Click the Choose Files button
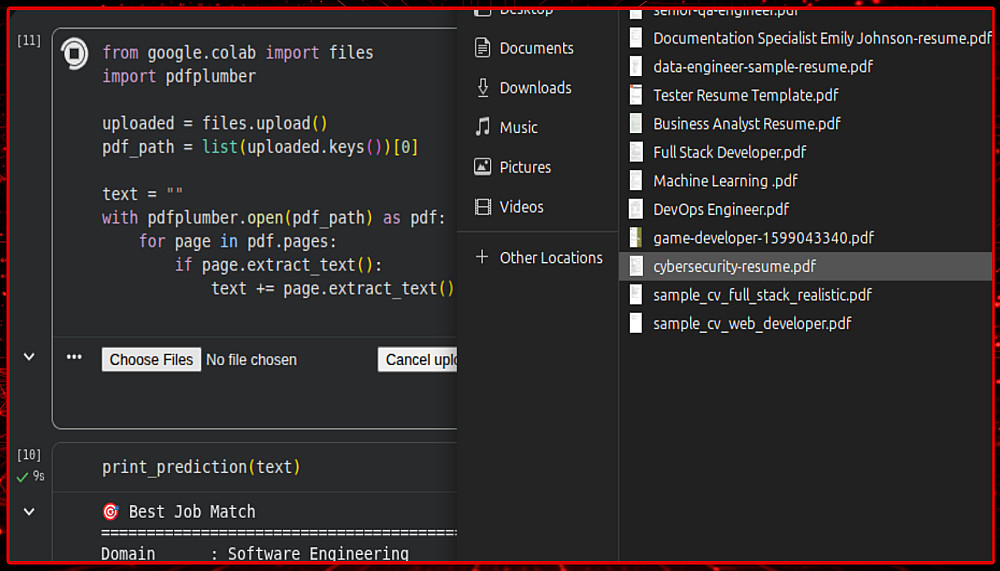 pos(151,360)
